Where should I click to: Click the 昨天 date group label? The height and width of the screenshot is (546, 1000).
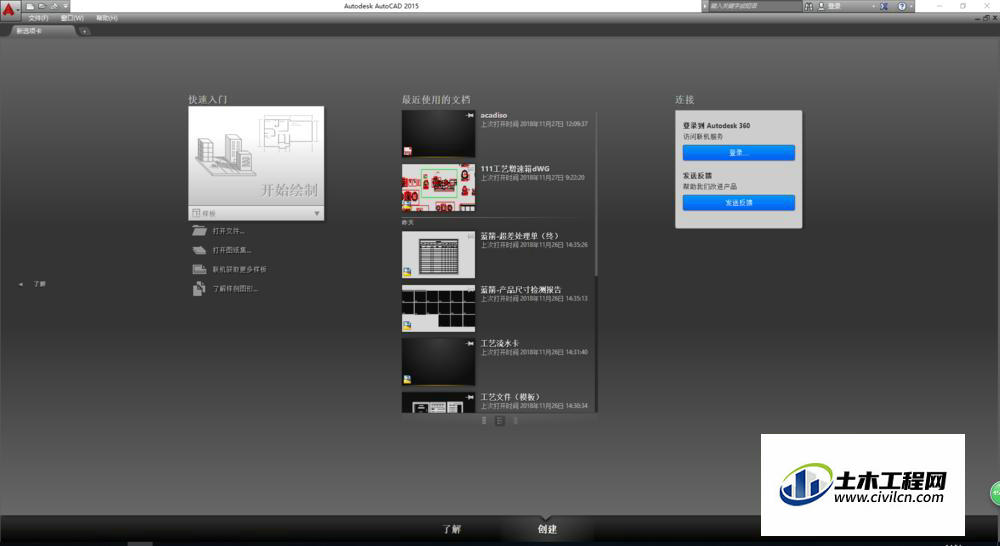coord(408,223)
